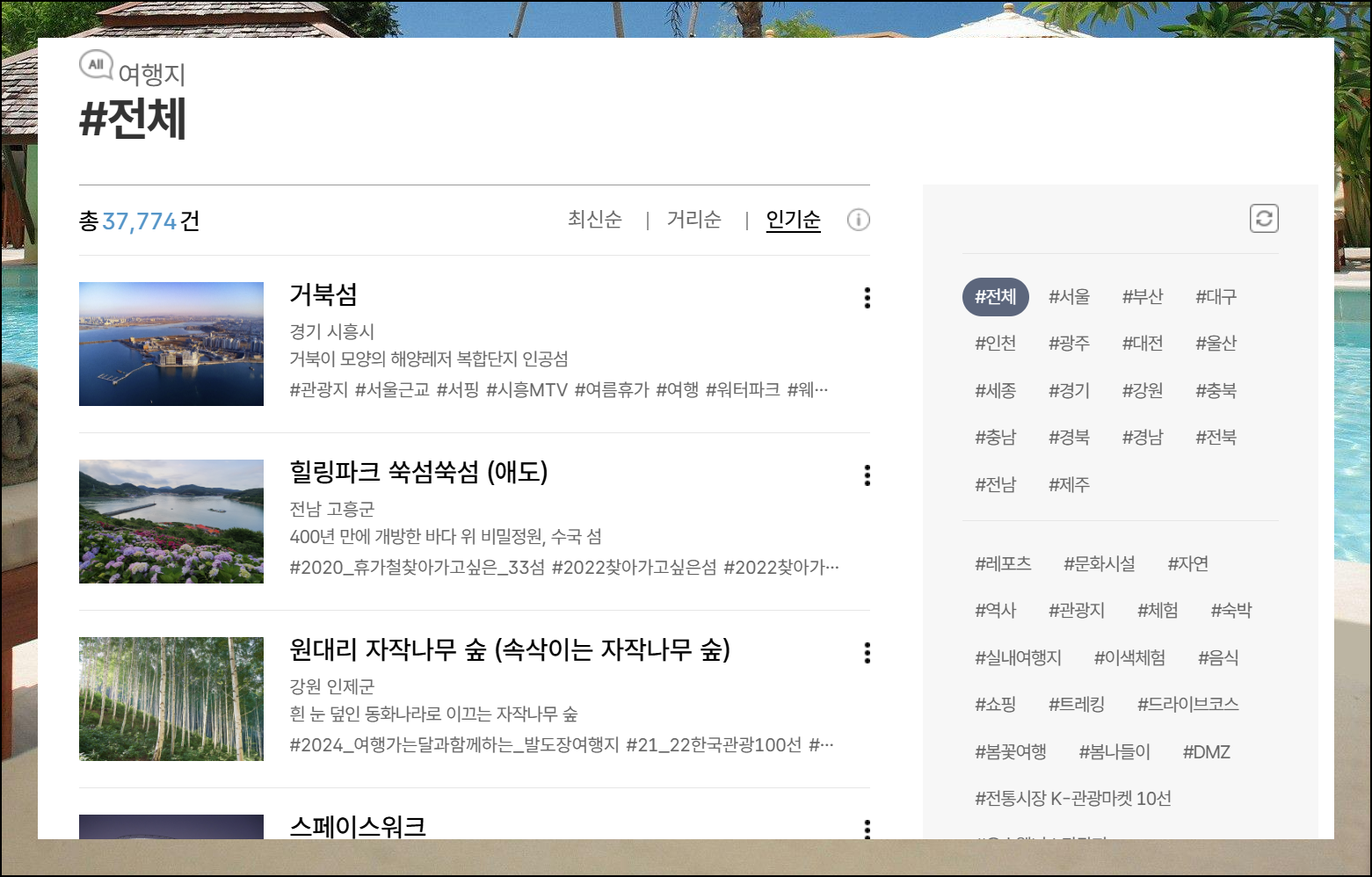Click the 경기 시흥시 location text
Image resolution: width=1372 pixels, height=877 pixels.
point(332,332)
